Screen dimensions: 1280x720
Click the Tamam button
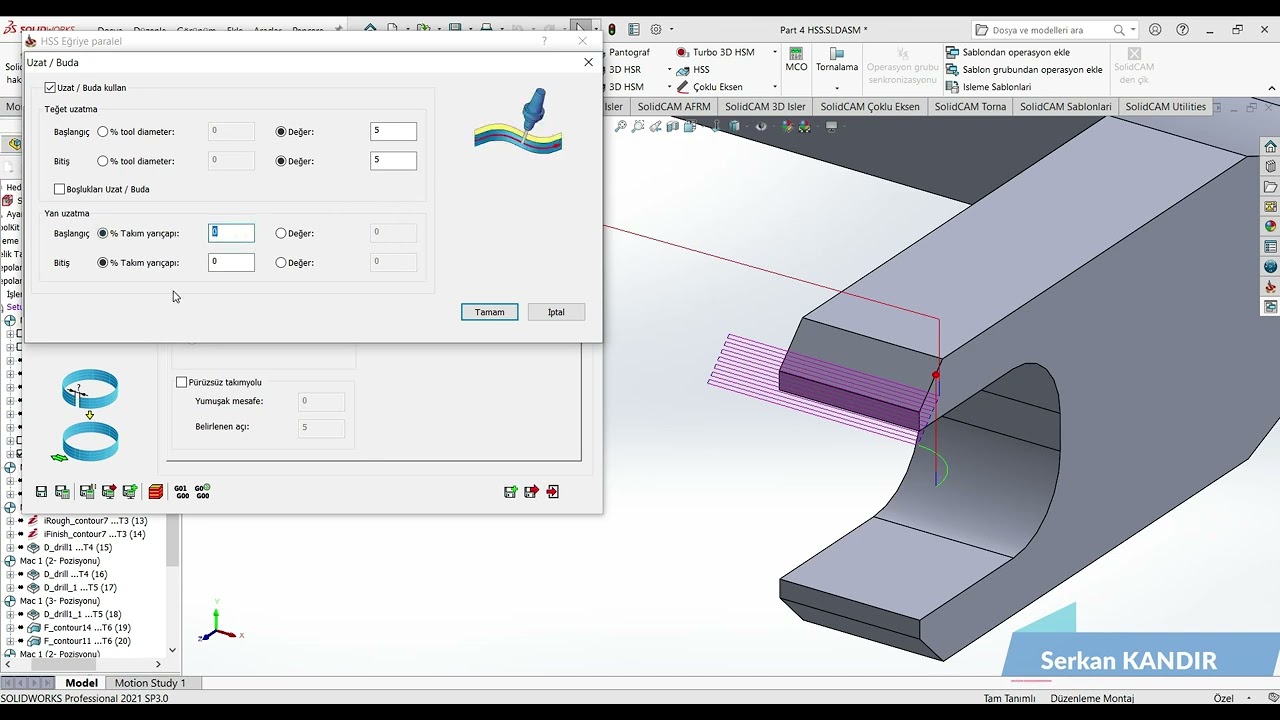click(x=490, y=312)
